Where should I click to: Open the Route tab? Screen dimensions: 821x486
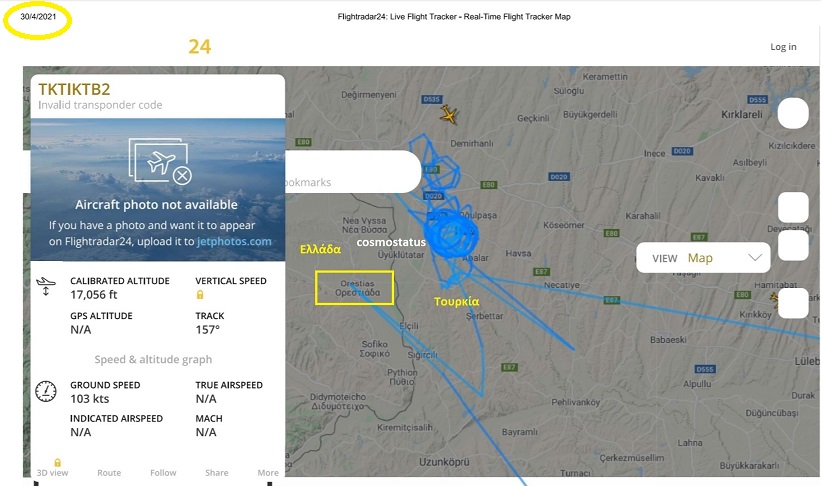109,472
